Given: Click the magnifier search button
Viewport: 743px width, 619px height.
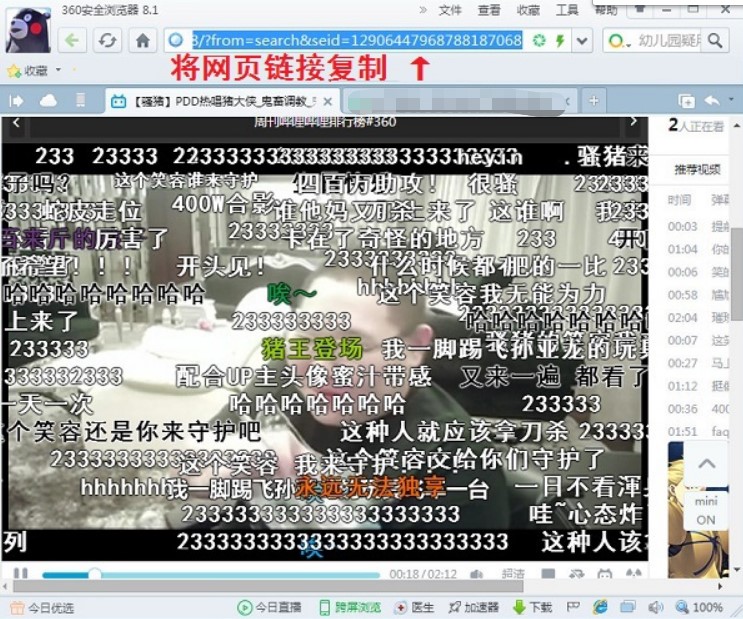Looking at the screenshot, I should coord(715,41).
